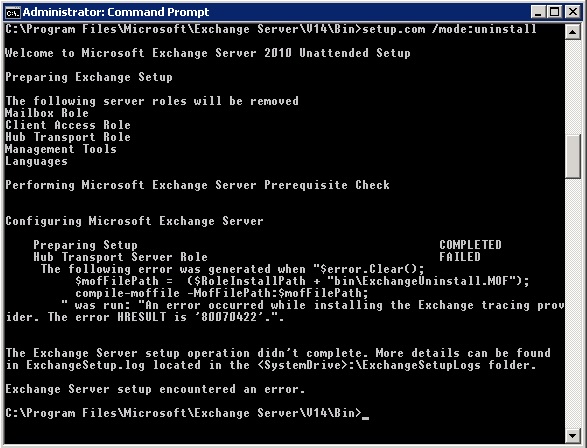Close the Administrator Command Prompt window
The height and width of the screenshot is (448, 587).
[x=572, y=12]
